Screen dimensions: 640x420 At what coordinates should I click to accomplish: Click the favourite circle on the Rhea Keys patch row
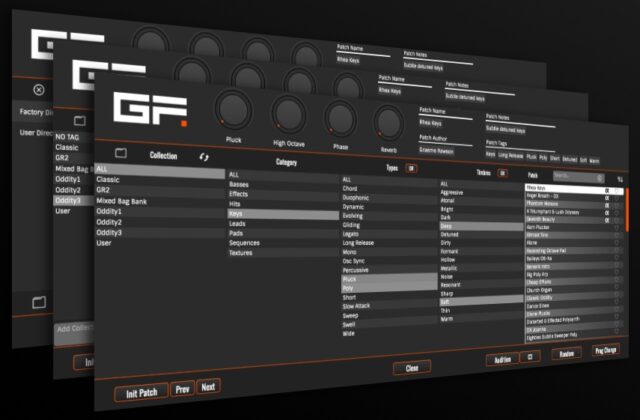pos(617,191)
